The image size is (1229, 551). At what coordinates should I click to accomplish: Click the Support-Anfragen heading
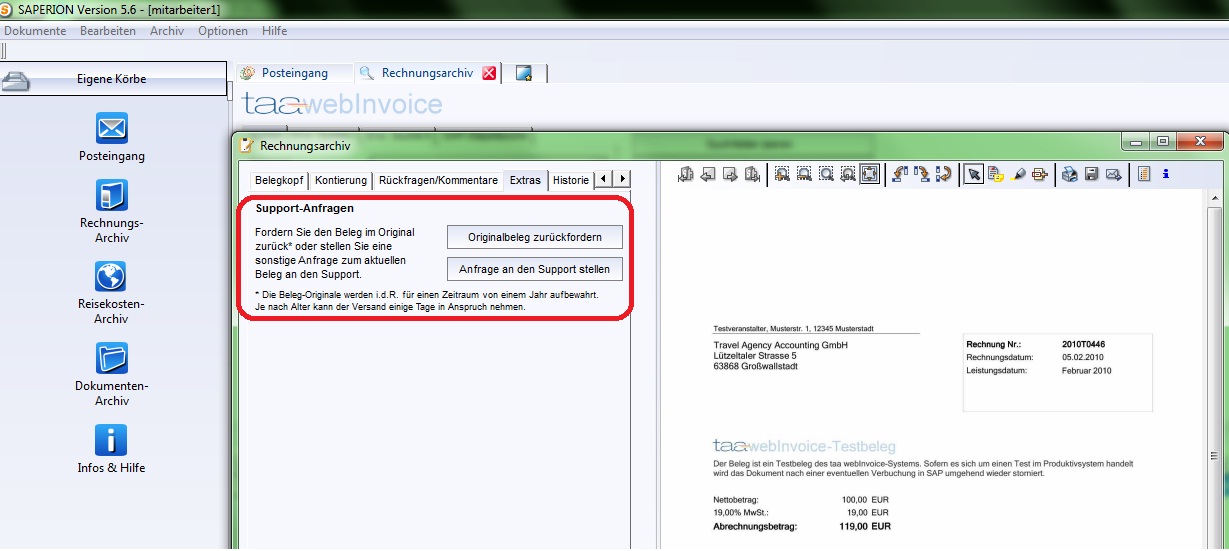point(304,209)
